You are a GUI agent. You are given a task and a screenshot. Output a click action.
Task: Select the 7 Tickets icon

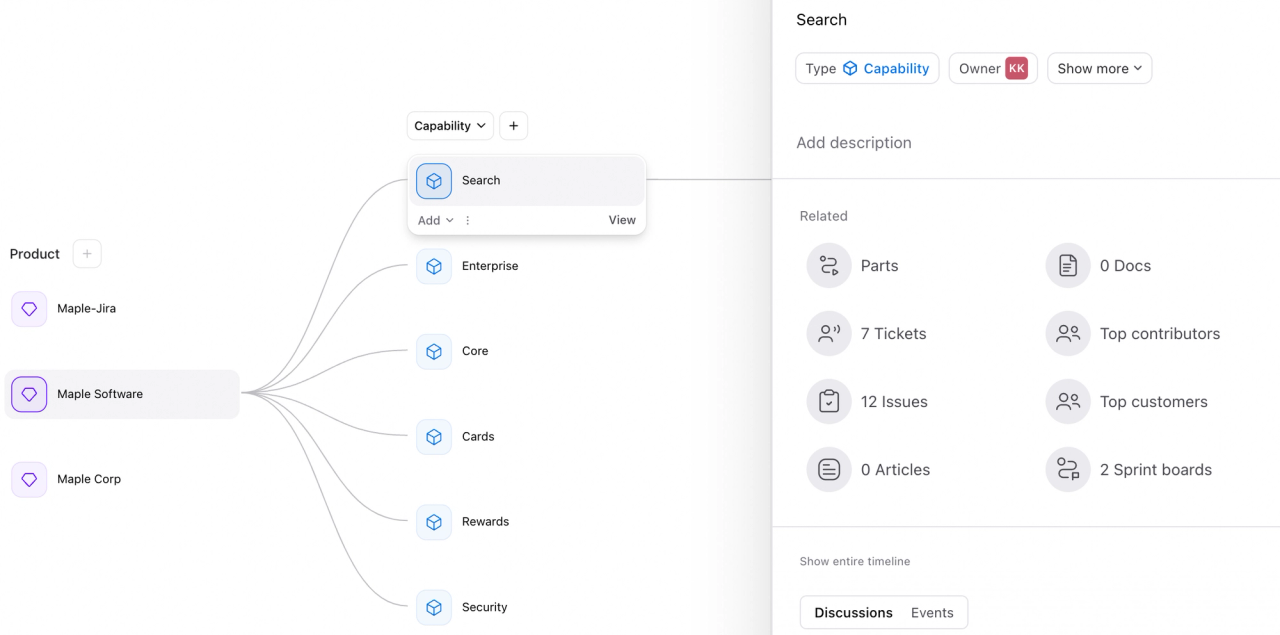point(828,333)
